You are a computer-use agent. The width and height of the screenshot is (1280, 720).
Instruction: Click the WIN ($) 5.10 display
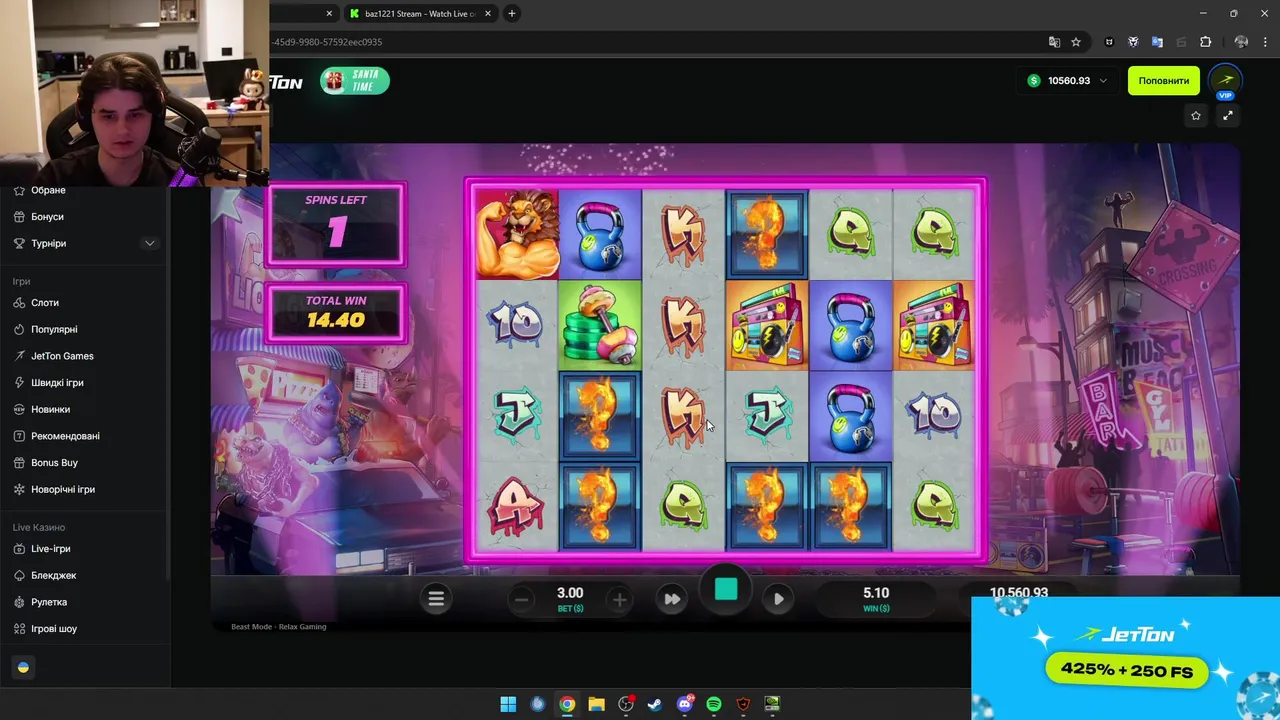[876, 599]
